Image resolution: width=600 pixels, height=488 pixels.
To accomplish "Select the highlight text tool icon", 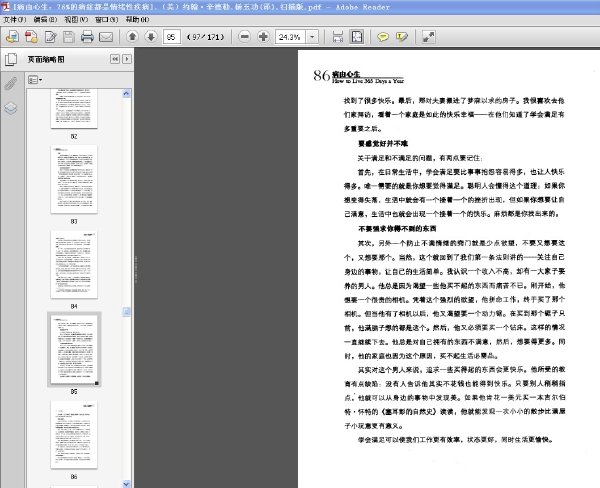I will (x=401, y=37).
